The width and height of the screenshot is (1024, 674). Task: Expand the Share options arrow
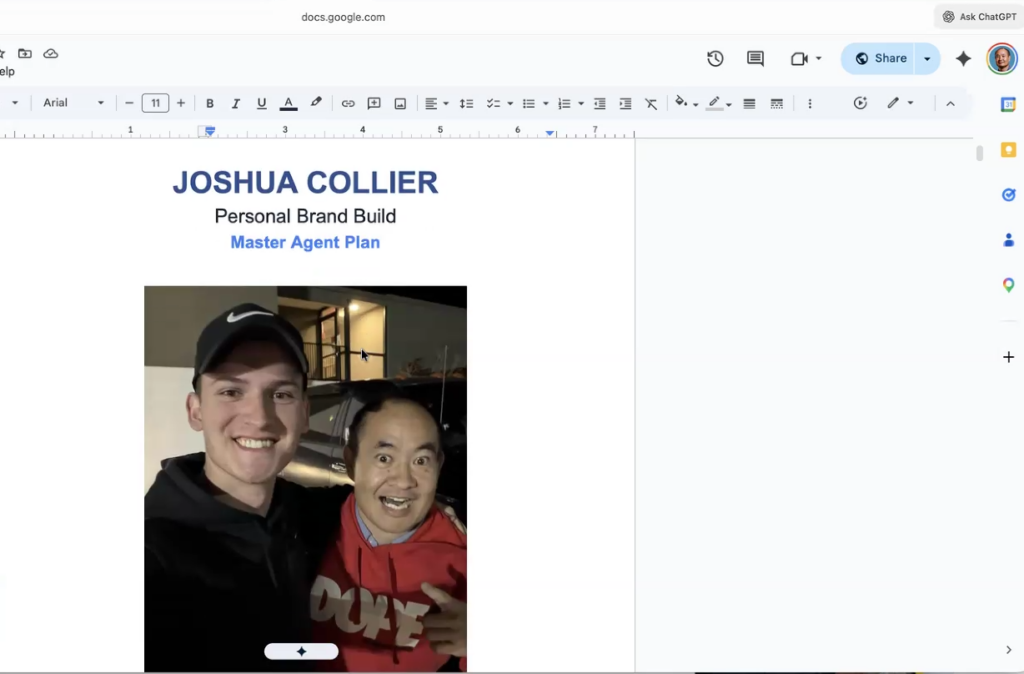coord(927,59)
